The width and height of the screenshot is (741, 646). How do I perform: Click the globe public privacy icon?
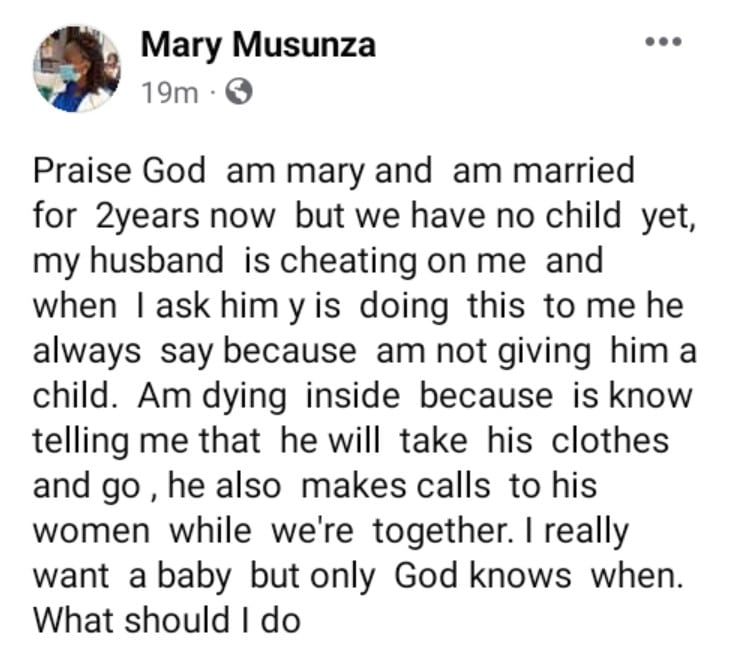[x=239, y=93]
